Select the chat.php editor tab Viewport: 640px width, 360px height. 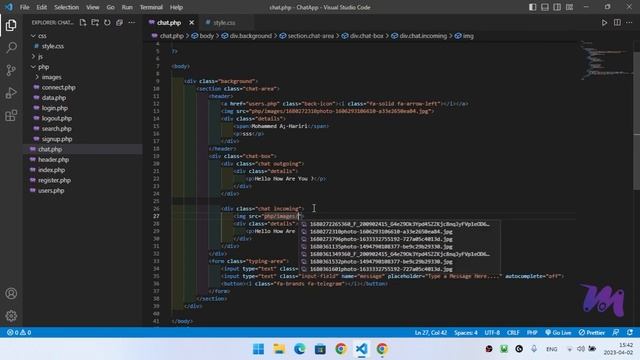pyautogui.click(x=169, y=22)
